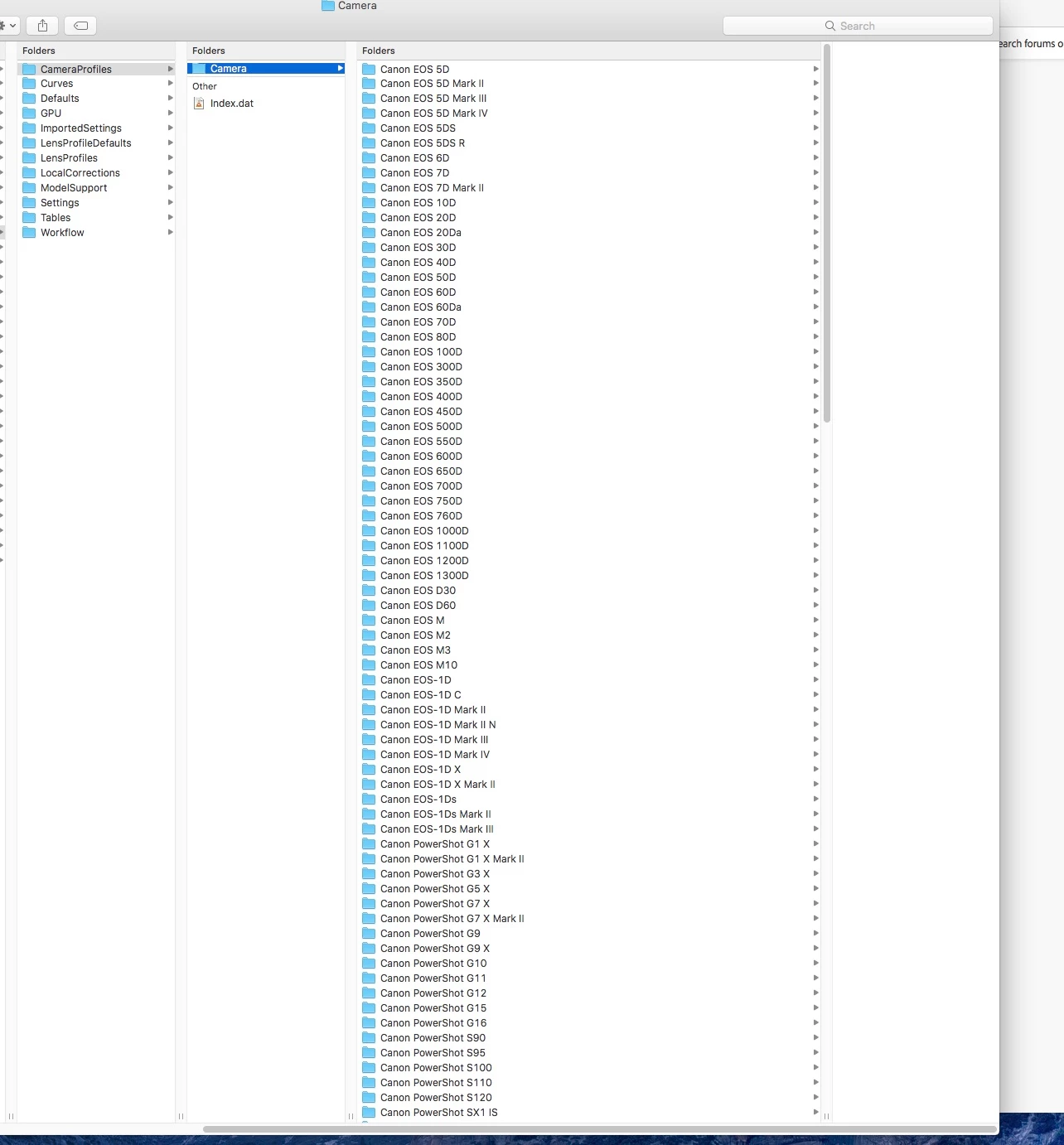Click the Camera folder title proxy icon
This screenshot has height=1145, width=1064.
[328, 6]
